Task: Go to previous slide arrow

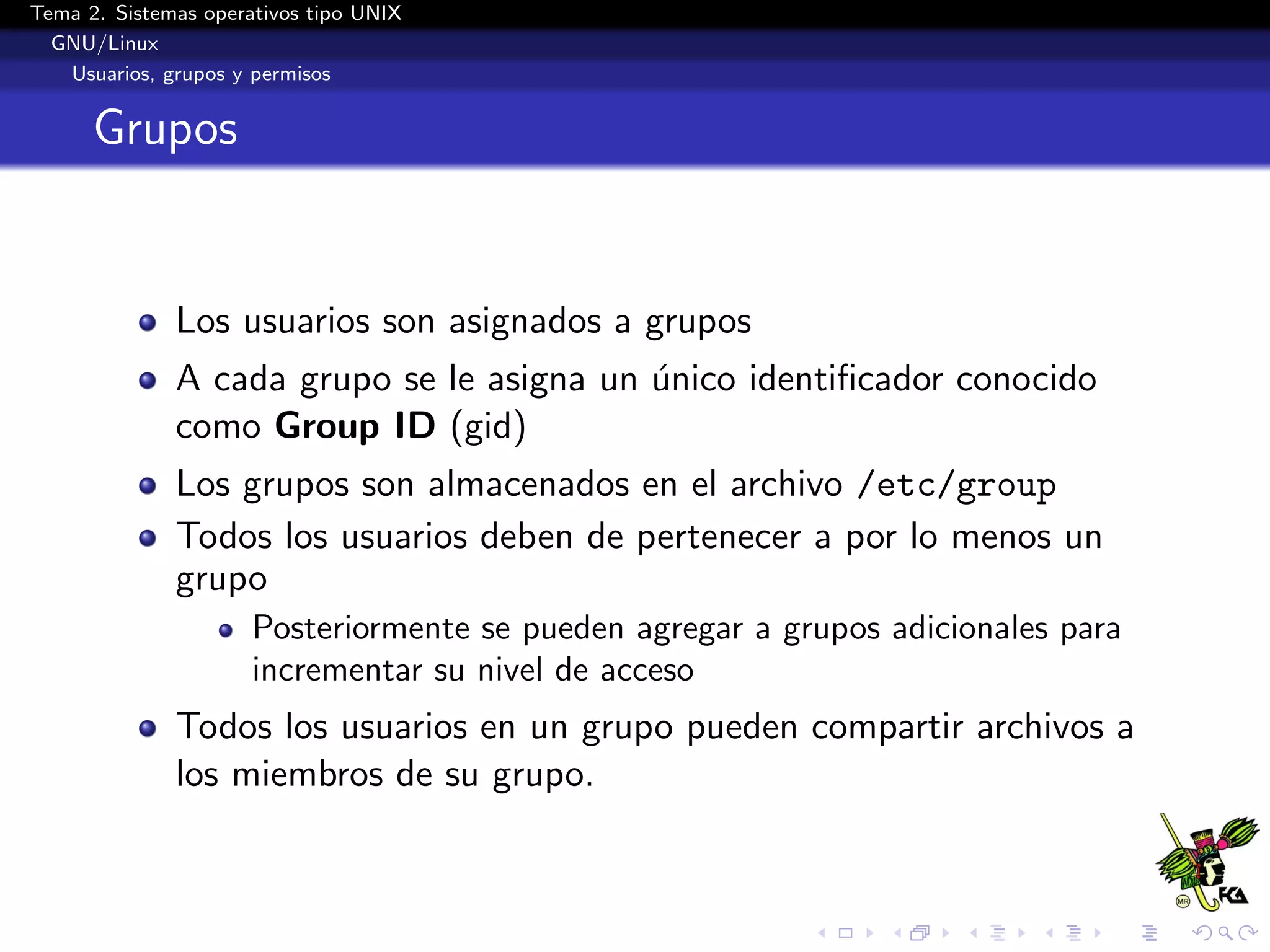Action: (x=822, y=933)
